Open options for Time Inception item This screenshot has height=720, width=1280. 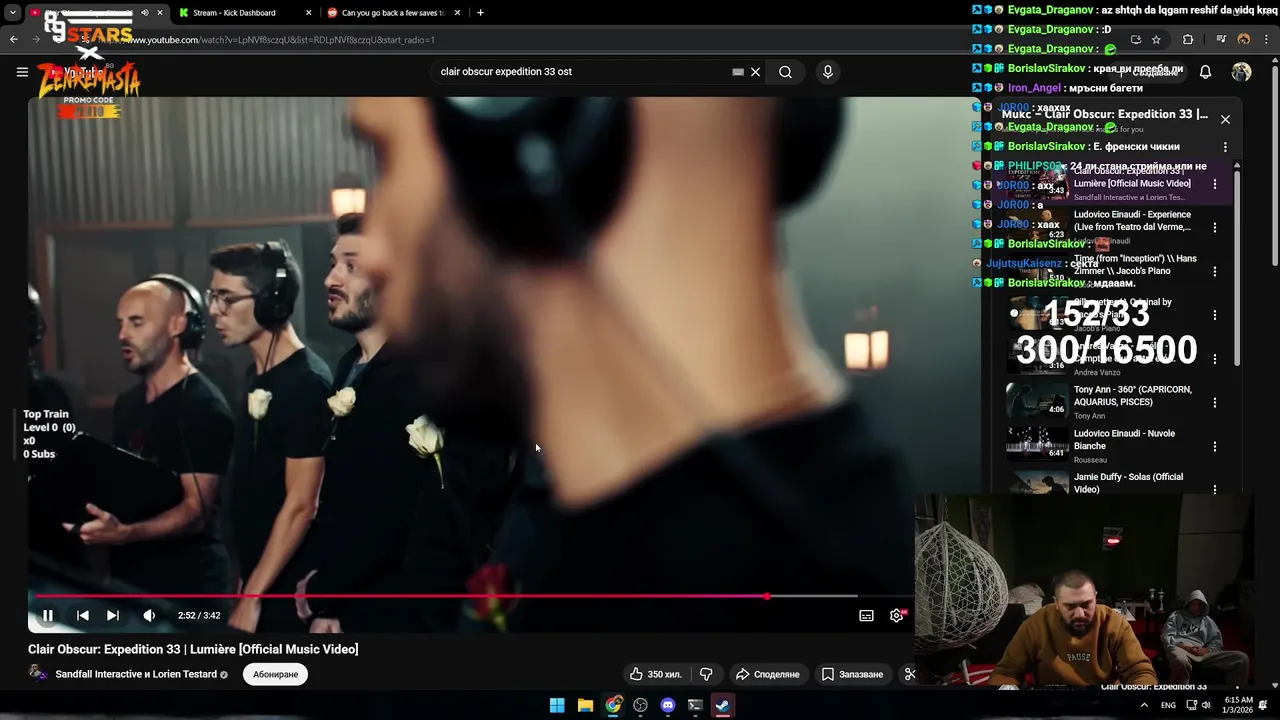point(1215,271)
